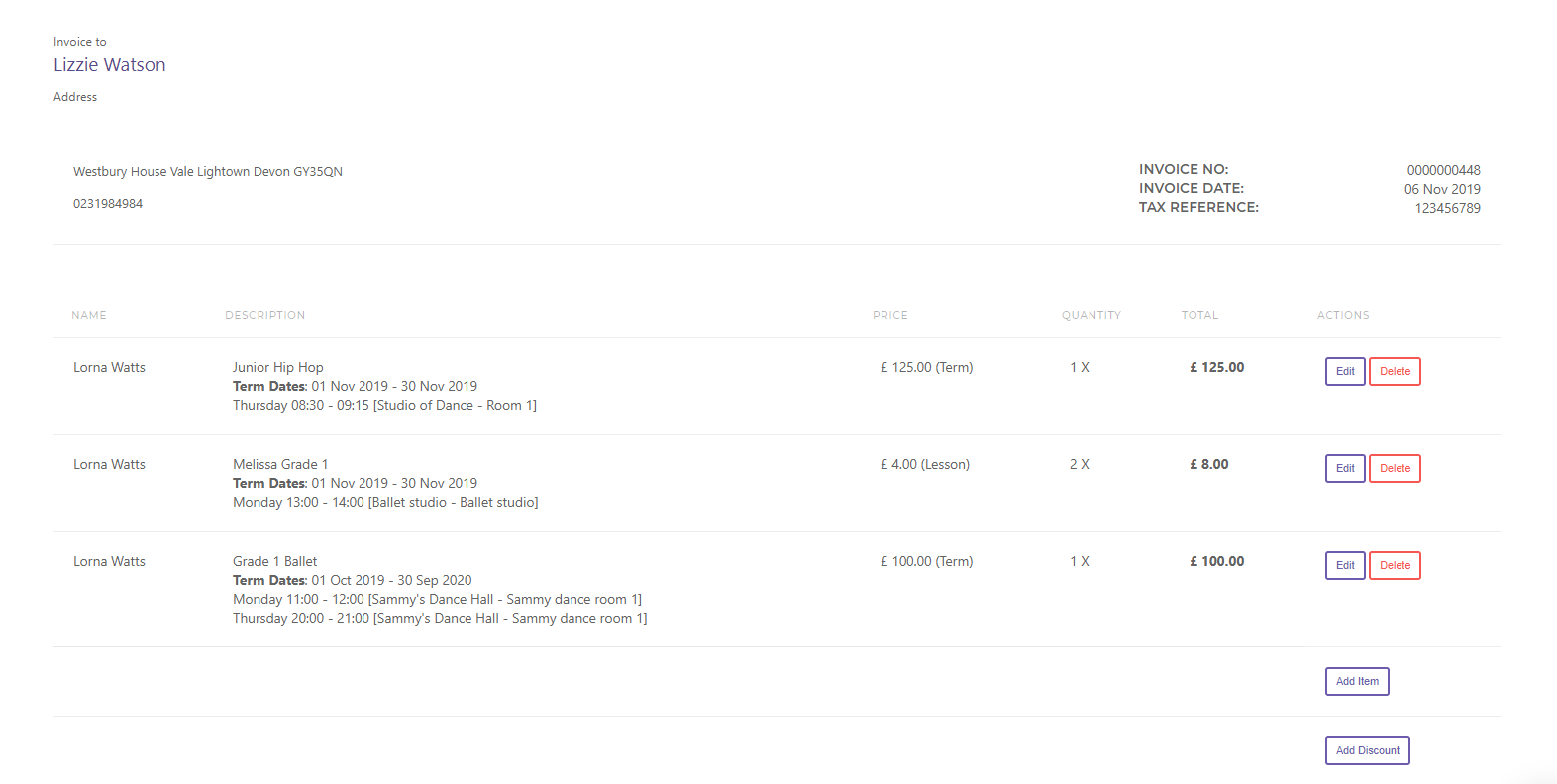This screenshot has height=784, width=1557.
Task: Click the PRICE column header
Action: 889,315
